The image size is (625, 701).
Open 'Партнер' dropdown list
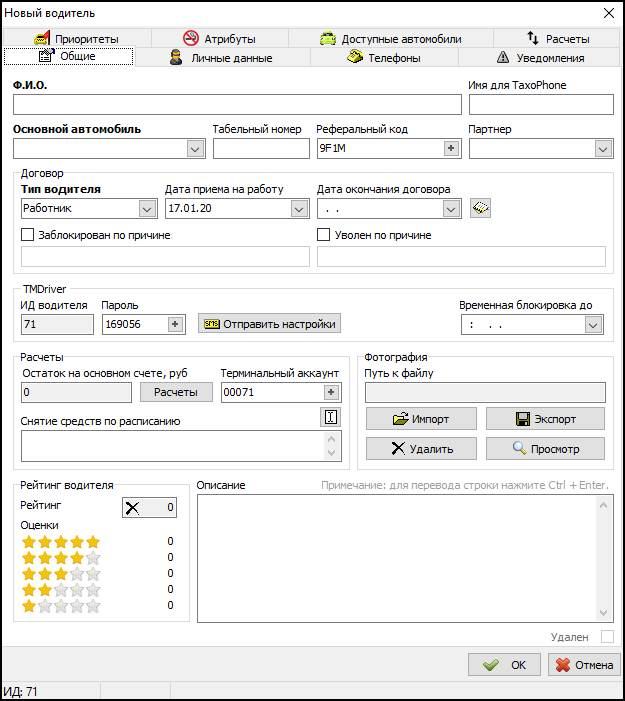coord(603,149)
